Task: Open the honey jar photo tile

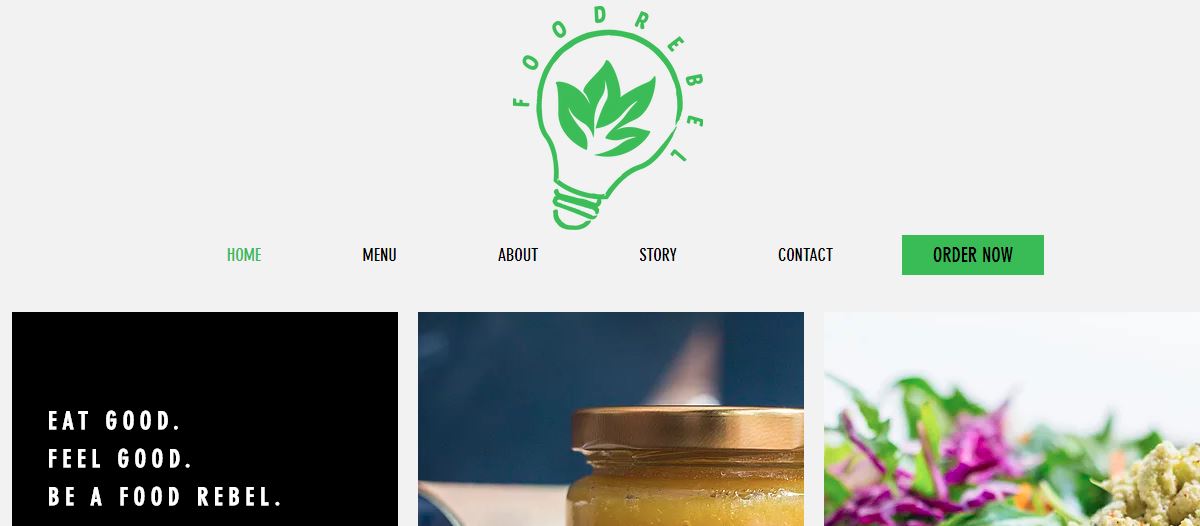Action: tap(611, 419)
